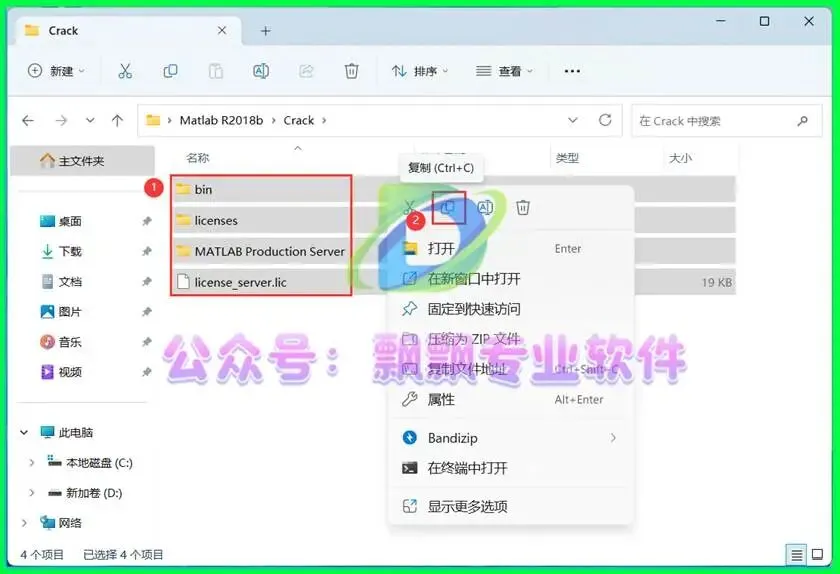Sort by the Name (名称) column header
Viewport: 840px width, 574px height.
198,158
